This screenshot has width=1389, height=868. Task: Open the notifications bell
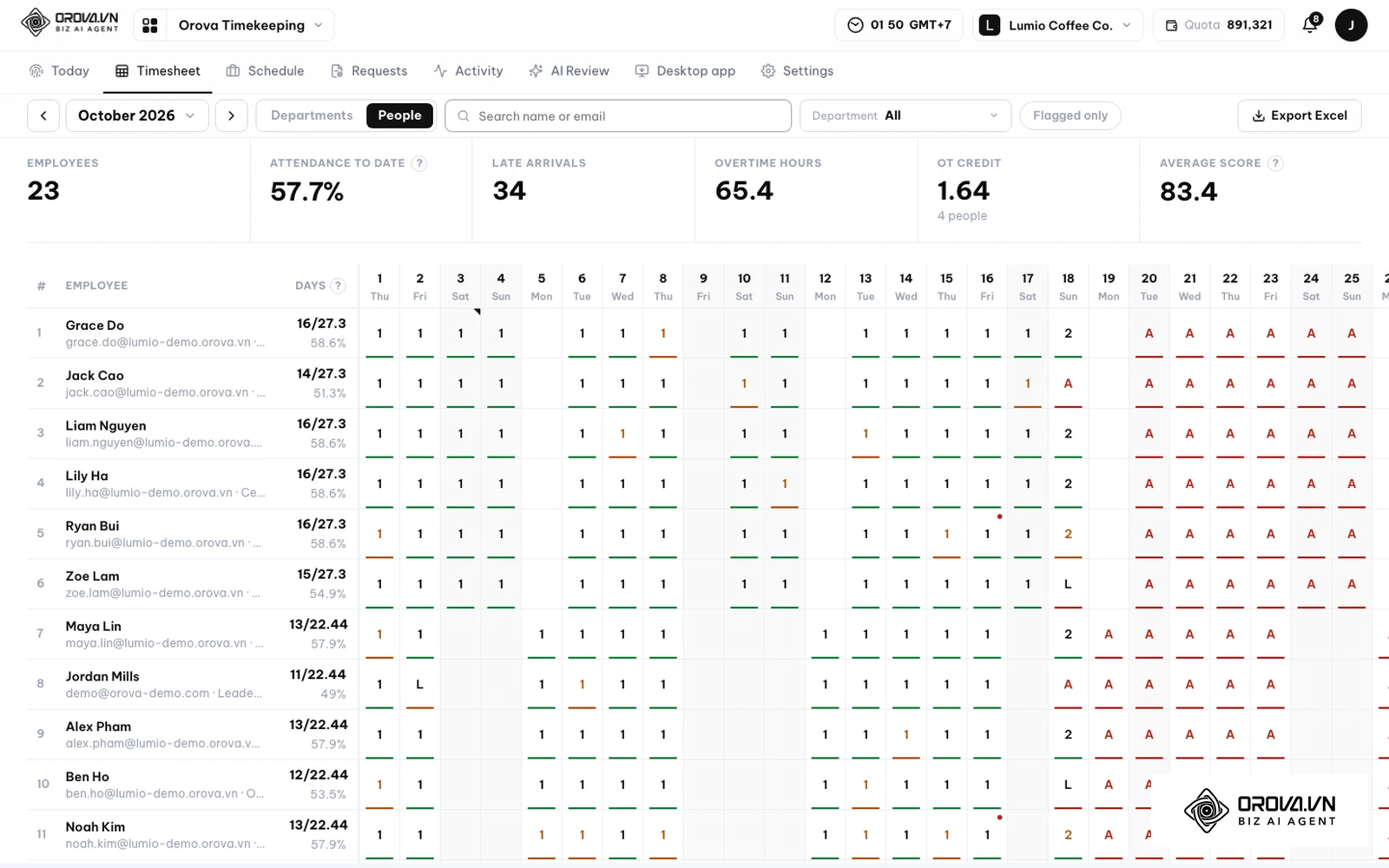tap(1311, 24)
